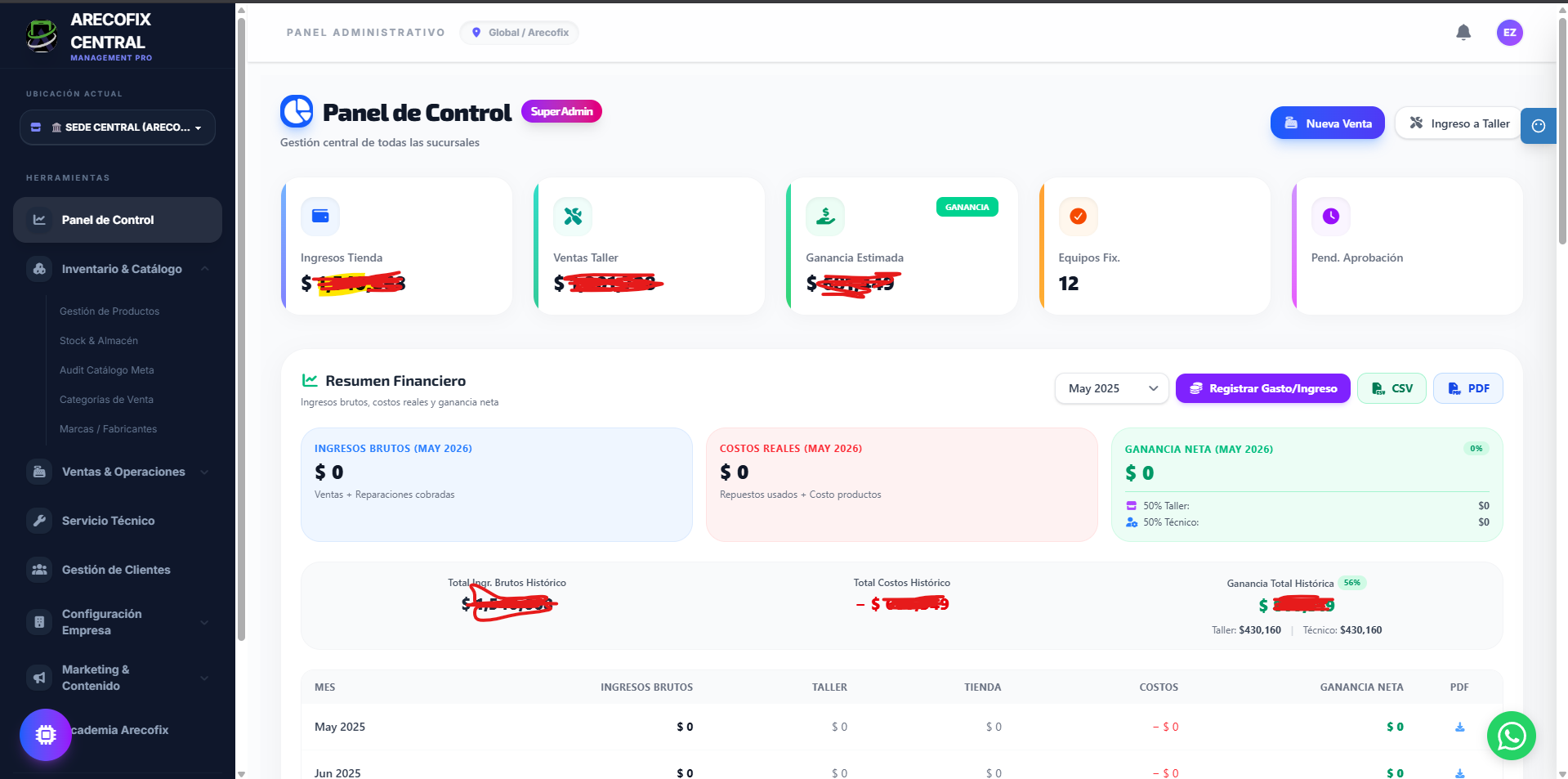Click Registrar Gasto/Ingreso button

point(1262,388)
